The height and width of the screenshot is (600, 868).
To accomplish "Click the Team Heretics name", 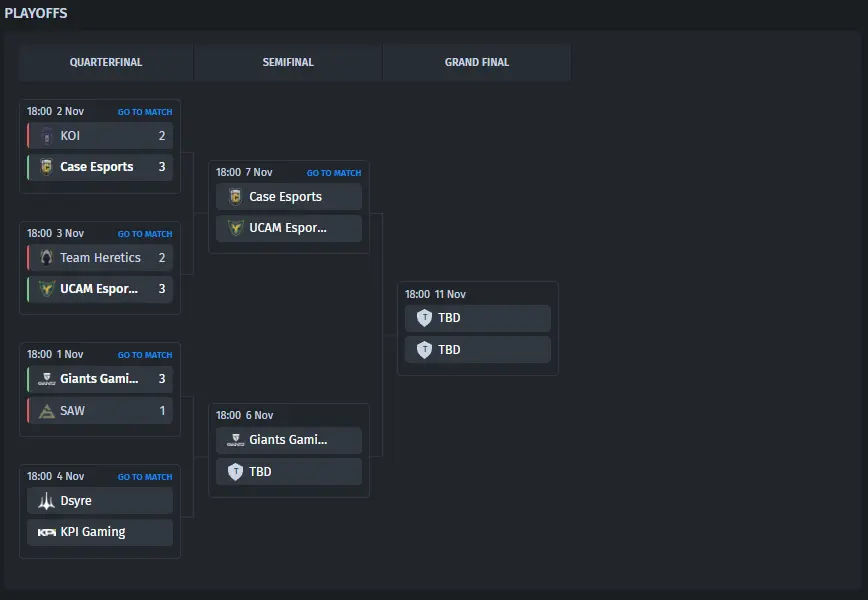I will tap(101, 257).
